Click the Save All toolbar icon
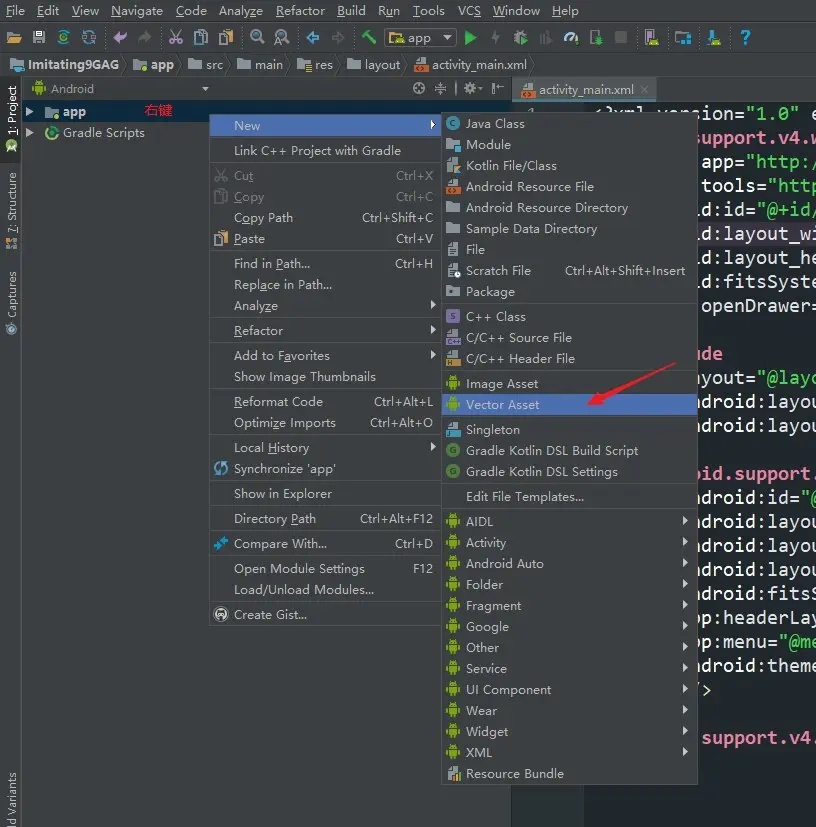The width and height of the screenshot is (816, 827). (39, 37)
